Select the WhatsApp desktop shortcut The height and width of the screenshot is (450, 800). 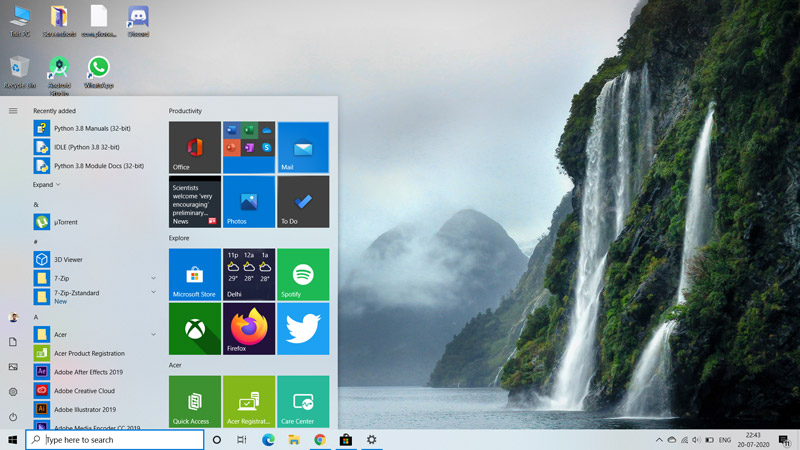pos(98,72)
